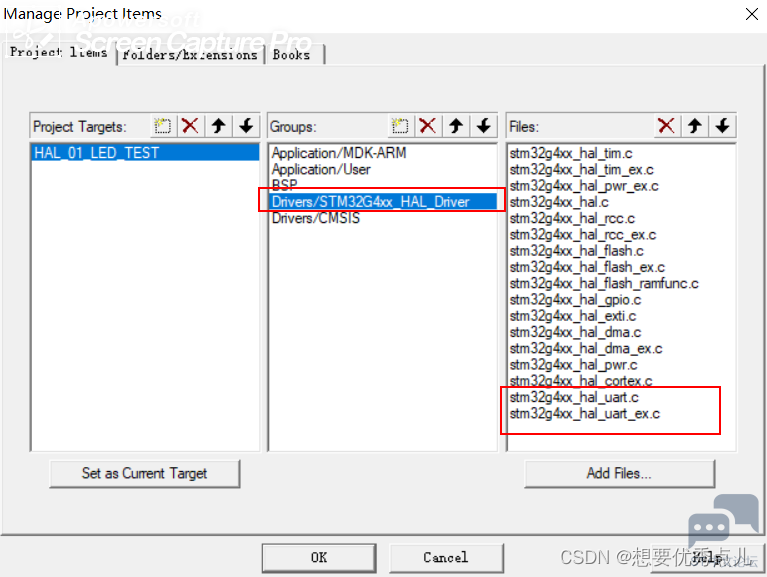Click the Help button
The height and width of the screenshot is (577, 767).
click(707, 557)
